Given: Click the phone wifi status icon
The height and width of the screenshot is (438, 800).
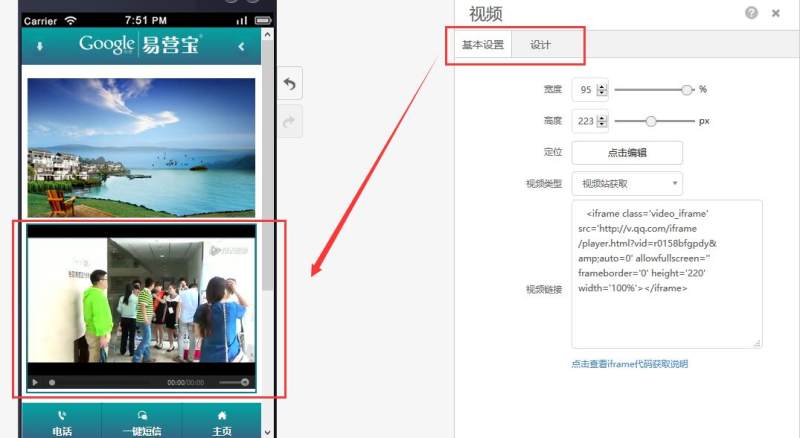Looking at the screenshot, I should pos(70,20).
